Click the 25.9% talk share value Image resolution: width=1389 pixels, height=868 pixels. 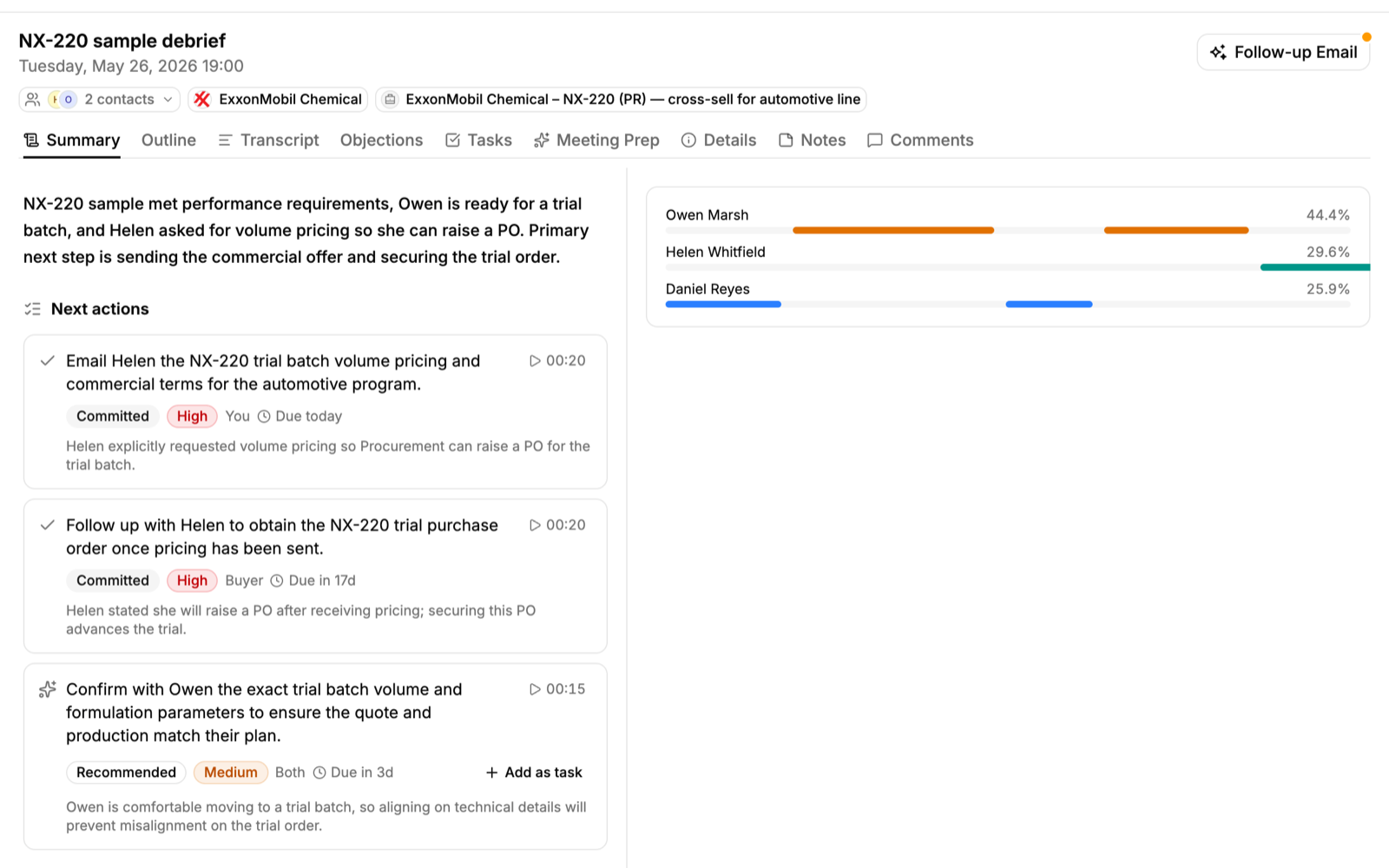pos(1327,289)
